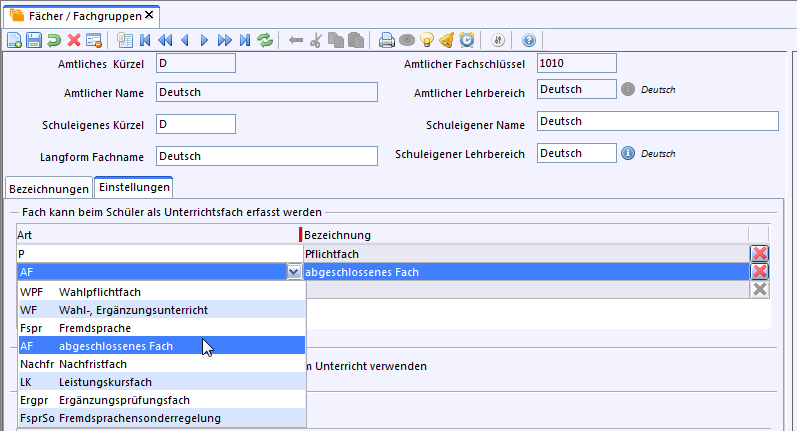This screenshot has height=431, width=797.
Task: Select Wahlpflichtfach from the dropdown list
Action: tap(100, 292)
